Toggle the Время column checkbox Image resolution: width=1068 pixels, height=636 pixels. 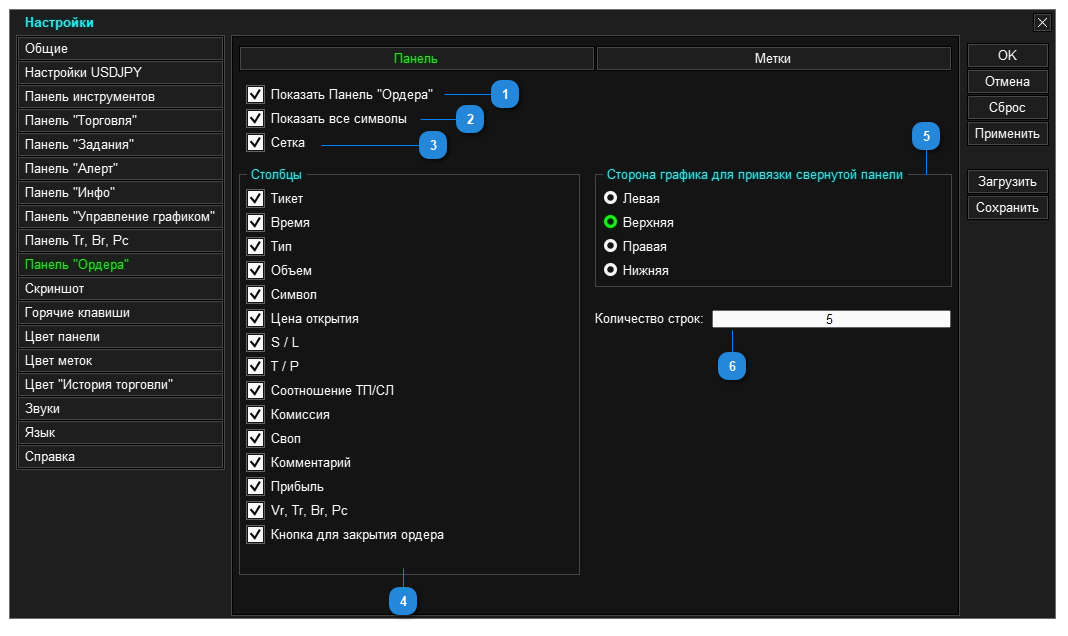[x=255, y=223]
